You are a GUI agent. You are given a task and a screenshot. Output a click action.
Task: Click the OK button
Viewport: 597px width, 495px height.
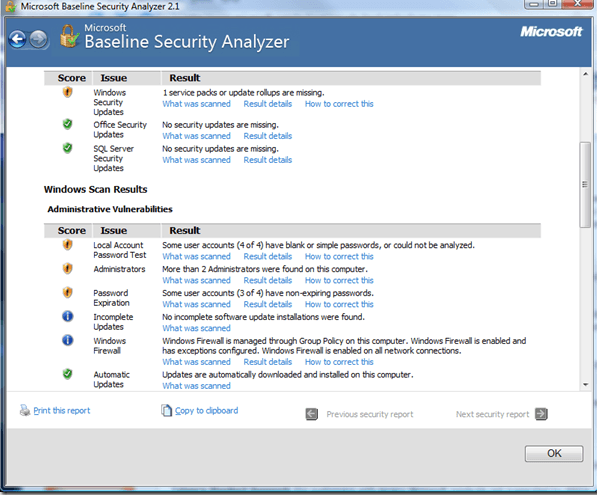554,453
